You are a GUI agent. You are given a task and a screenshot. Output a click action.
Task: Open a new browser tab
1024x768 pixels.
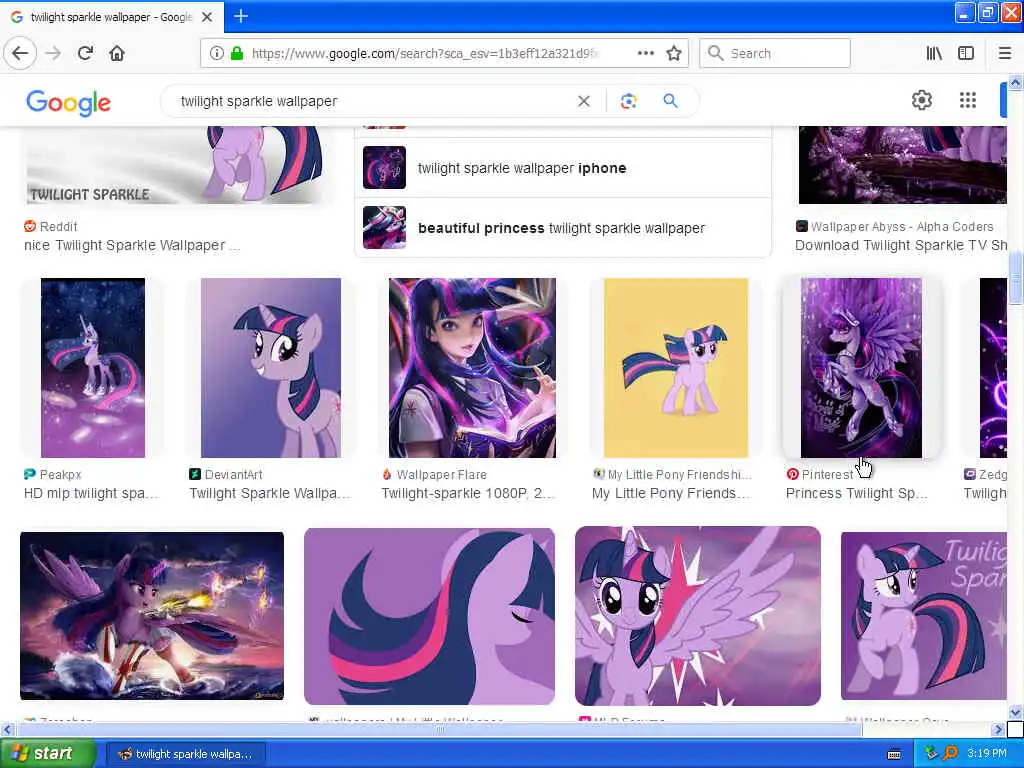coord(240,16)
